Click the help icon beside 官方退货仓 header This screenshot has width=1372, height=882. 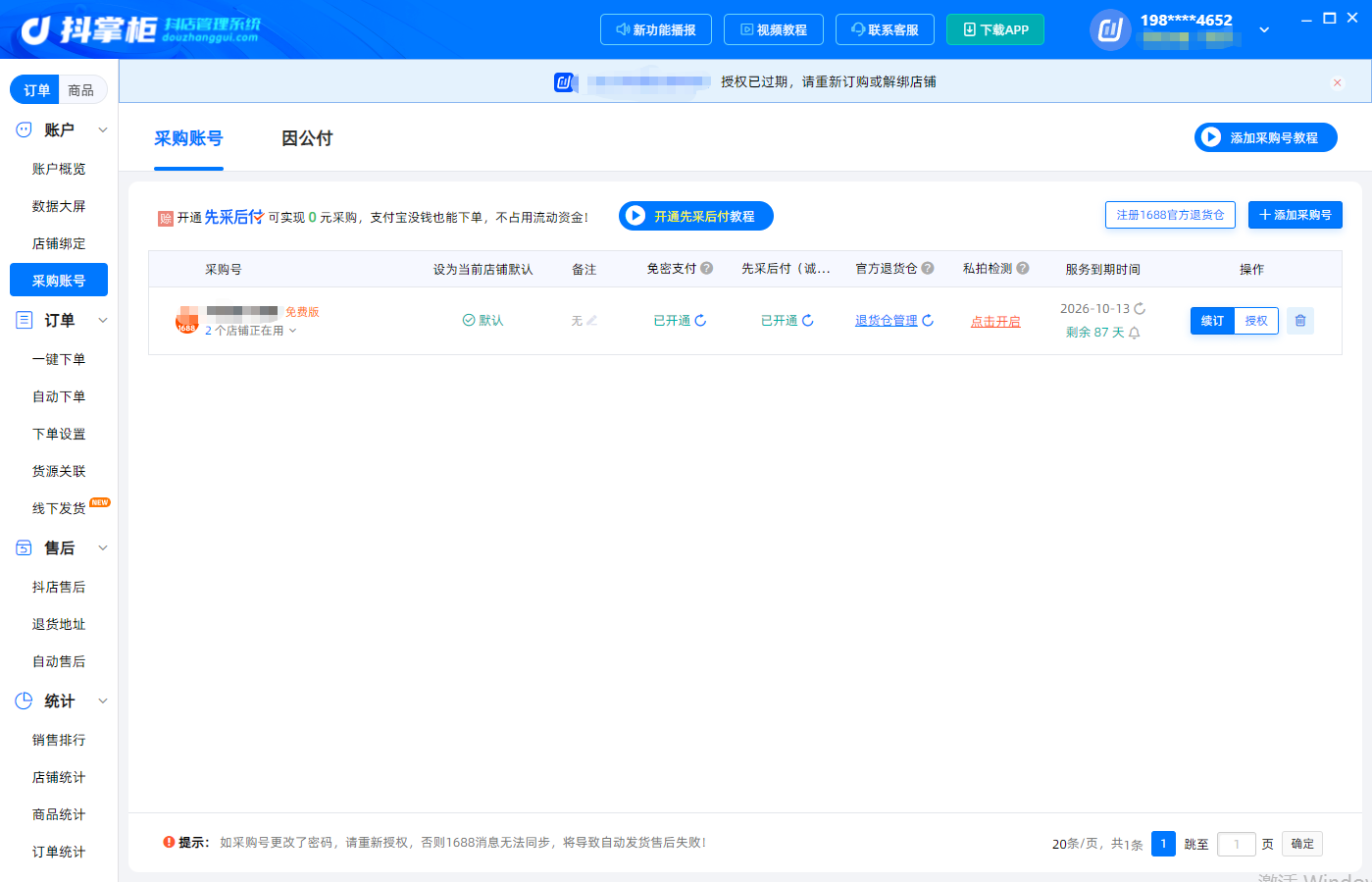click(928, 268)
